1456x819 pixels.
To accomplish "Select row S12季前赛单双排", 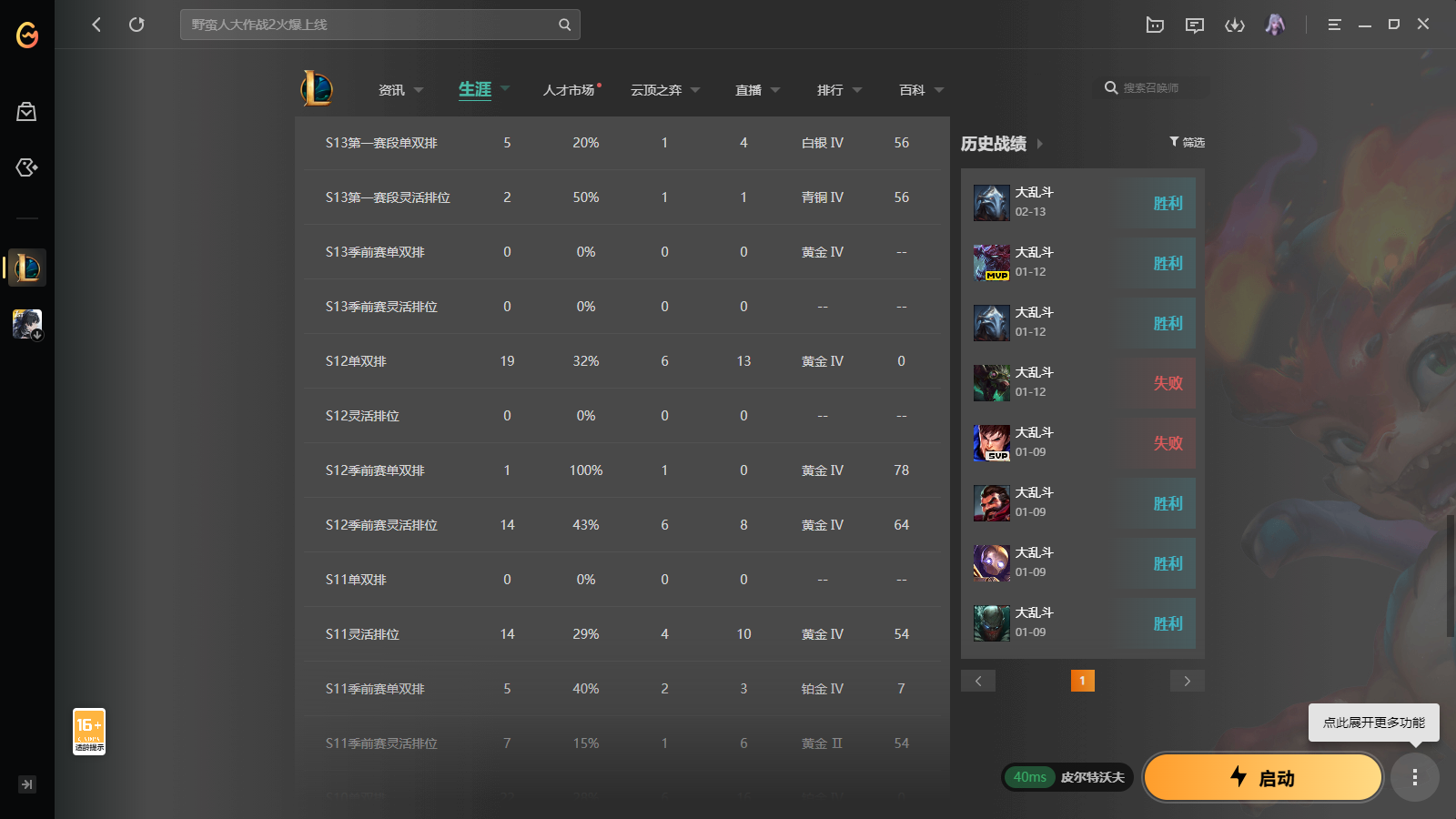I will (622, 470).
